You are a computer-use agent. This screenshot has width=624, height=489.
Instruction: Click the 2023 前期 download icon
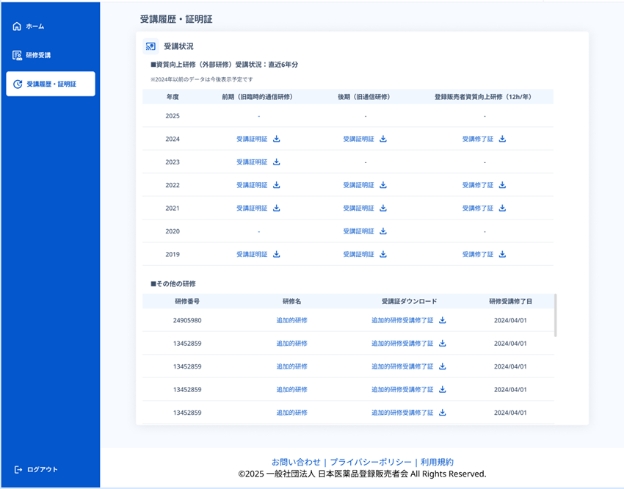click(277, 162)
